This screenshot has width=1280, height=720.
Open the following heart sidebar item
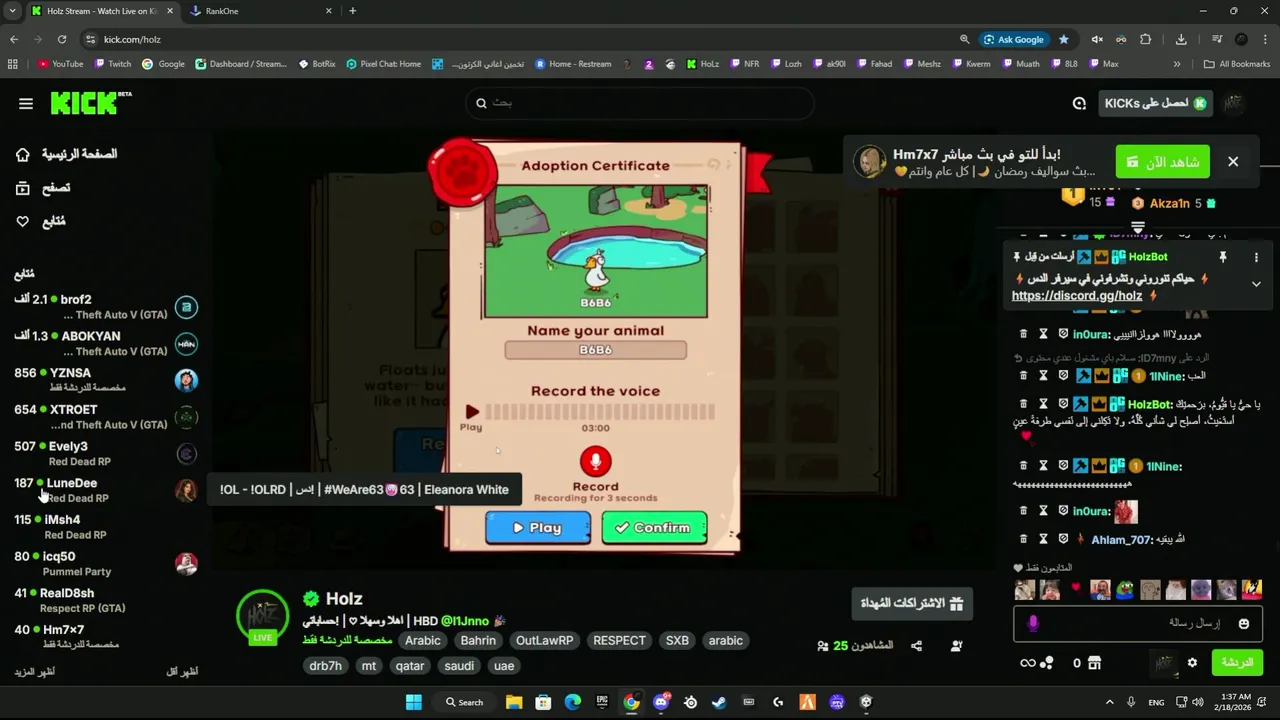coord(41,221)
